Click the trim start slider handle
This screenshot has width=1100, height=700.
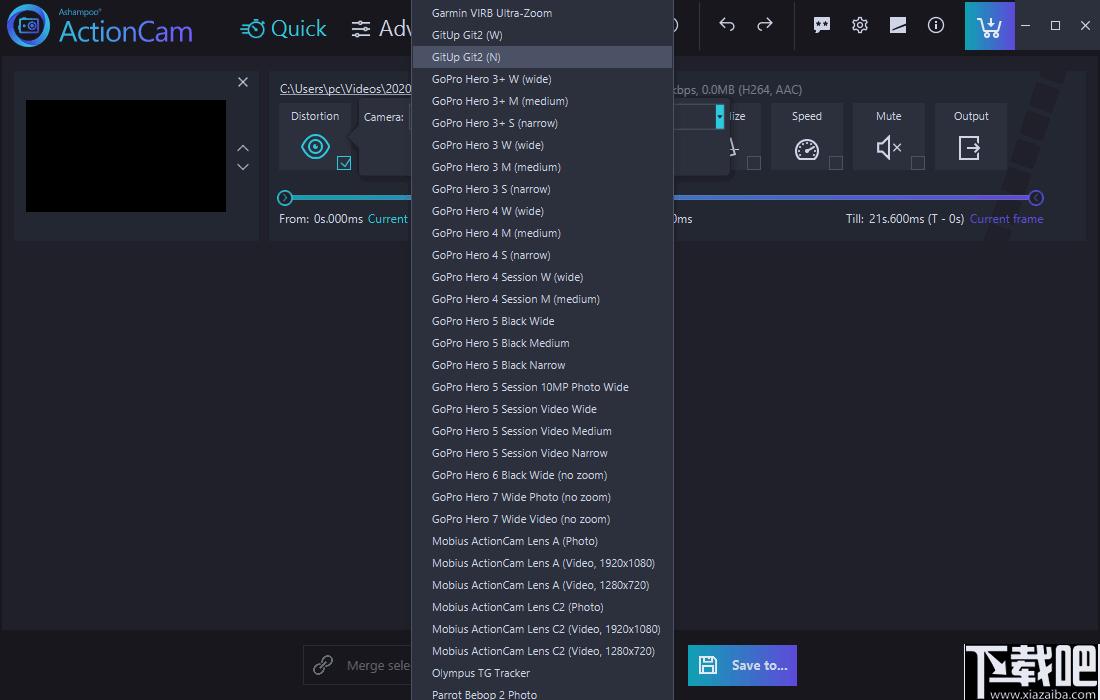284,198
